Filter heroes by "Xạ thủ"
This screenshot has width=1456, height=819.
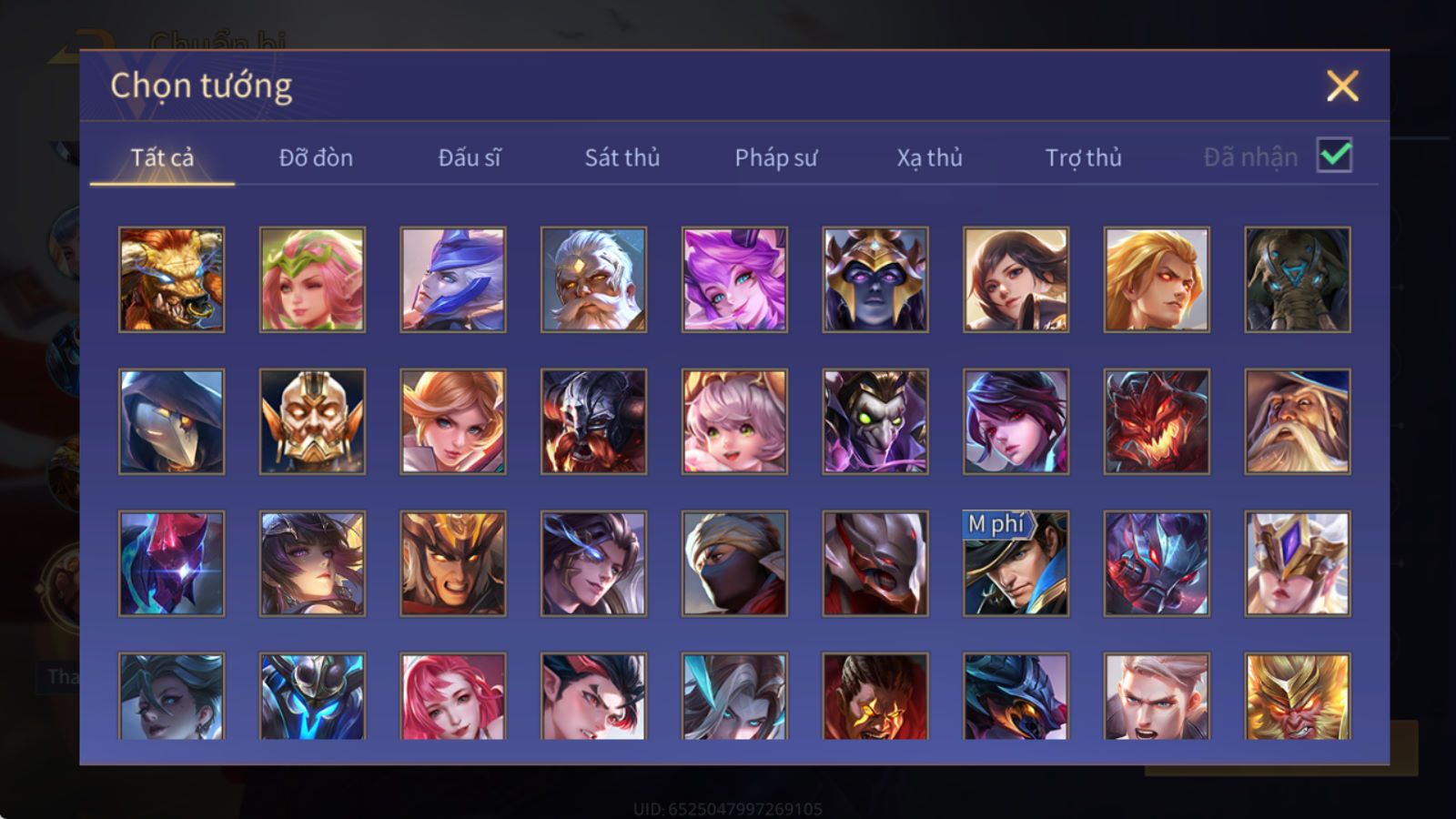click(929, 157)
